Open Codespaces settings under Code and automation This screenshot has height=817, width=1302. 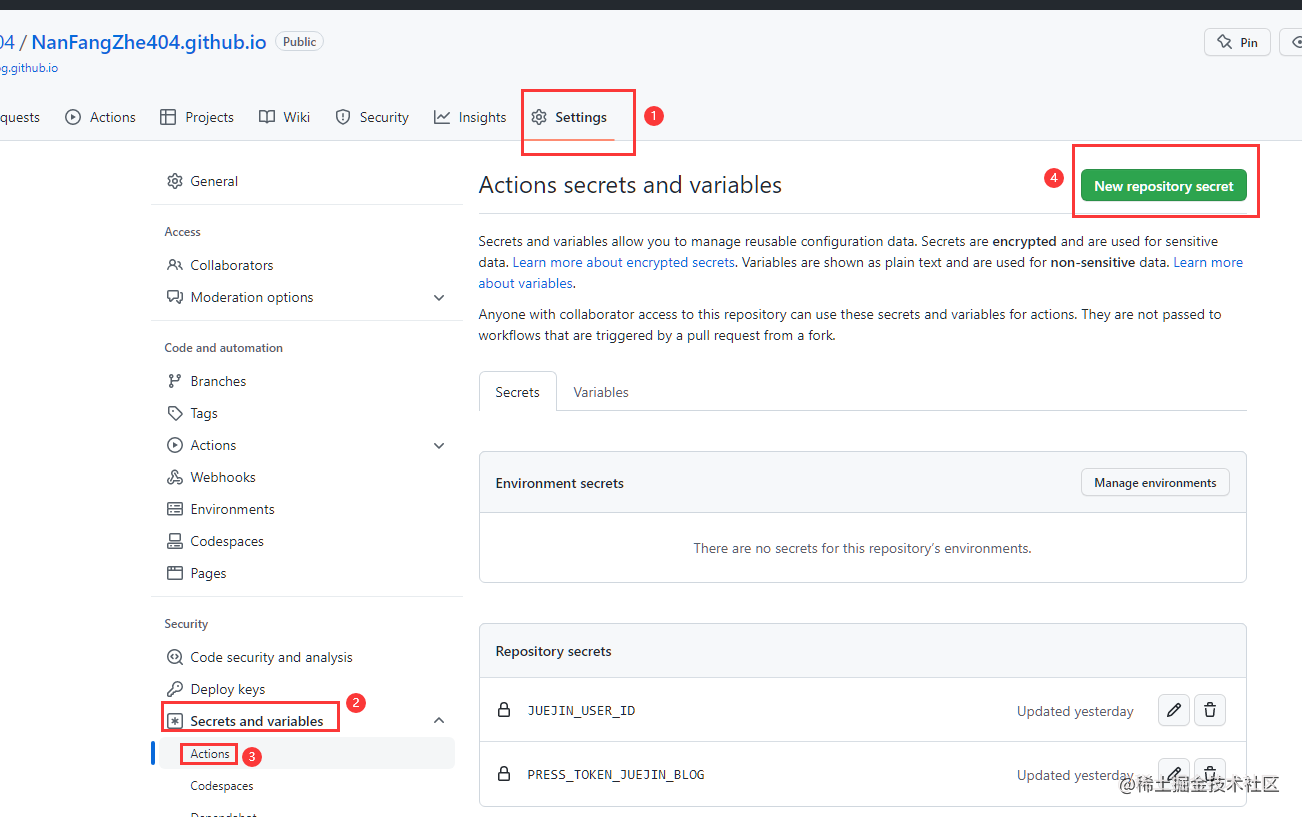pyautogui.click(x=307, y=541)
